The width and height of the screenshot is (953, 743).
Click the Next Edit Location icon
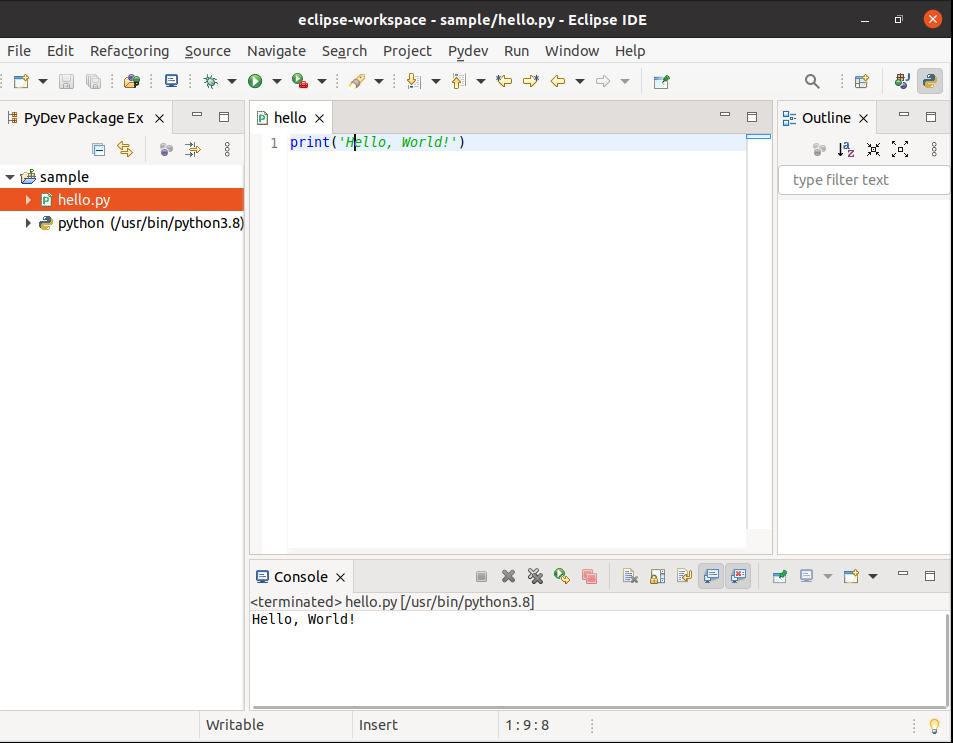[x=531, y=81]
